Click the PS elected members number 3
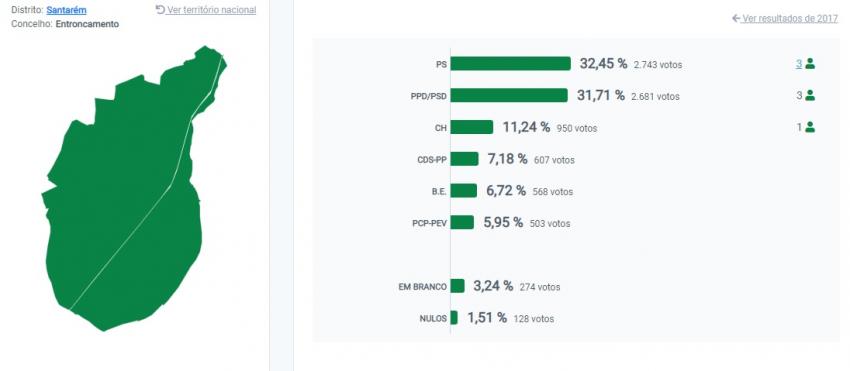Viewport: 850px width, 371px height. [799, 63]
